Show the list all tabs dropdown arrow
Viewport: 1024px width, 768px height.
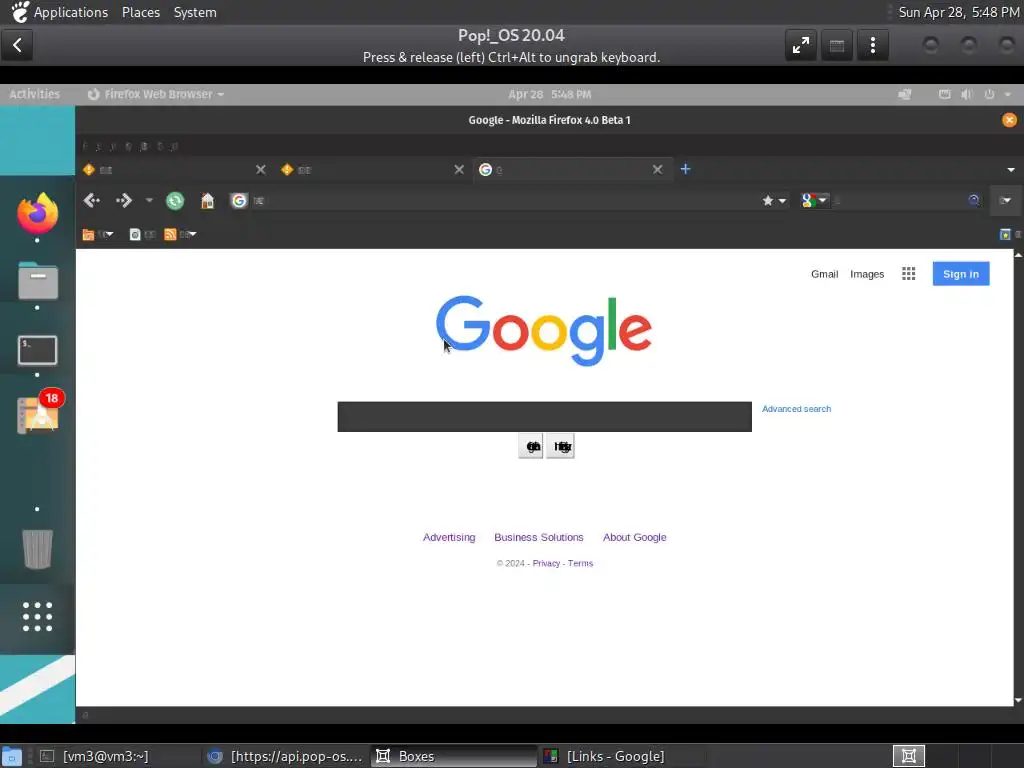(x=1010, y=170)
